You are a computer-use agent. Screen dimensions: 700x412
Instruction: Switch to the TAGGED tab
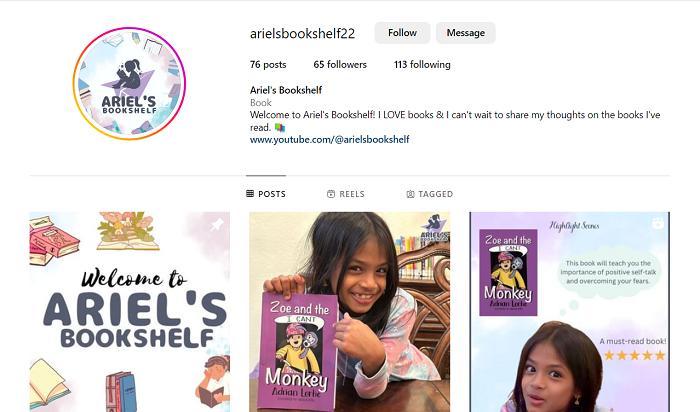429,194
